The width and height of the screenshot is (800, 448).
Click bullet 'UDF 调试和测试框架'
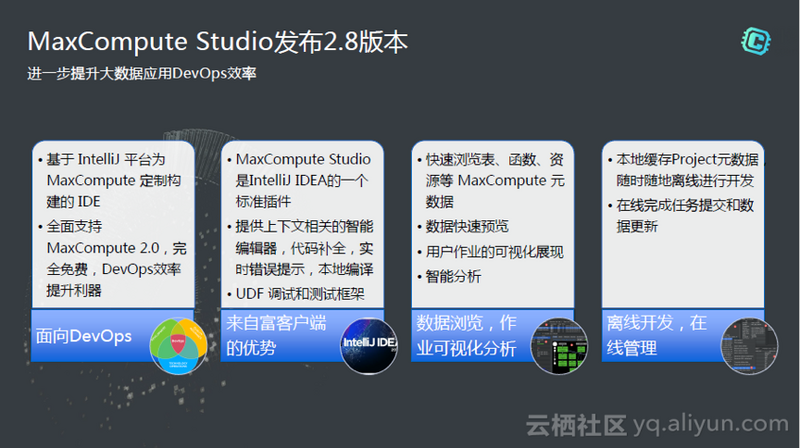tap(296, 294)
